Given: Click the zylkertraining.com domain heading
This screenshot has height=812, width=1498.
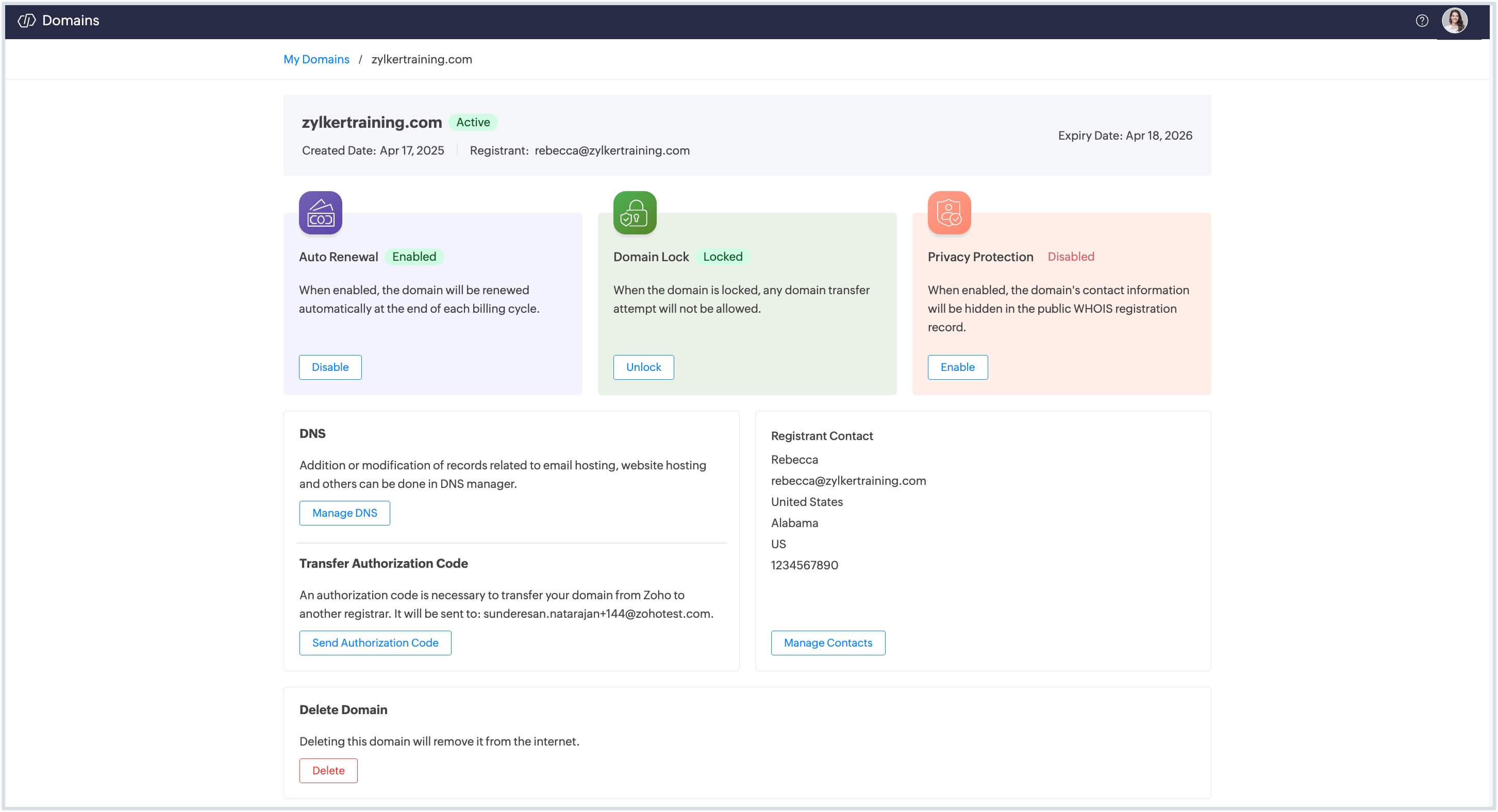Looking at the screenshot, I should point(372,122).
